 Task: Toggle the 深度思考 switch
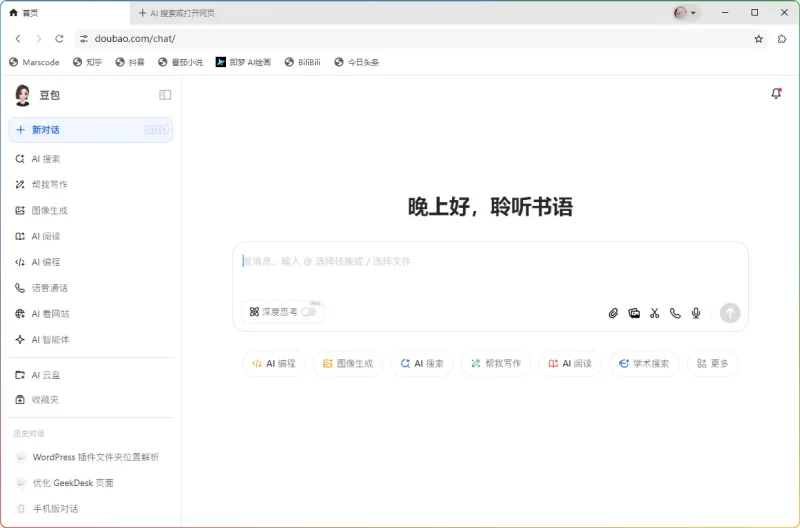click(x=308, y=312)
